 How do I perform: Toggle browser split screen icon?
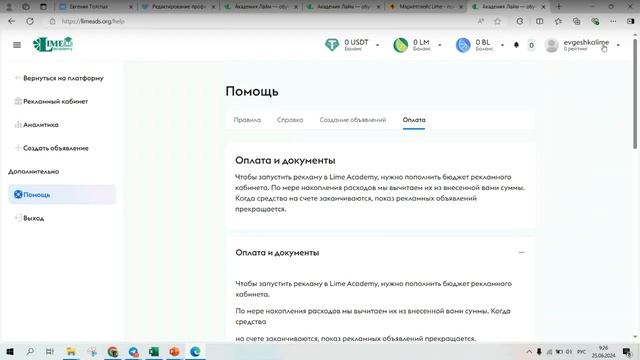coord(540,21)
